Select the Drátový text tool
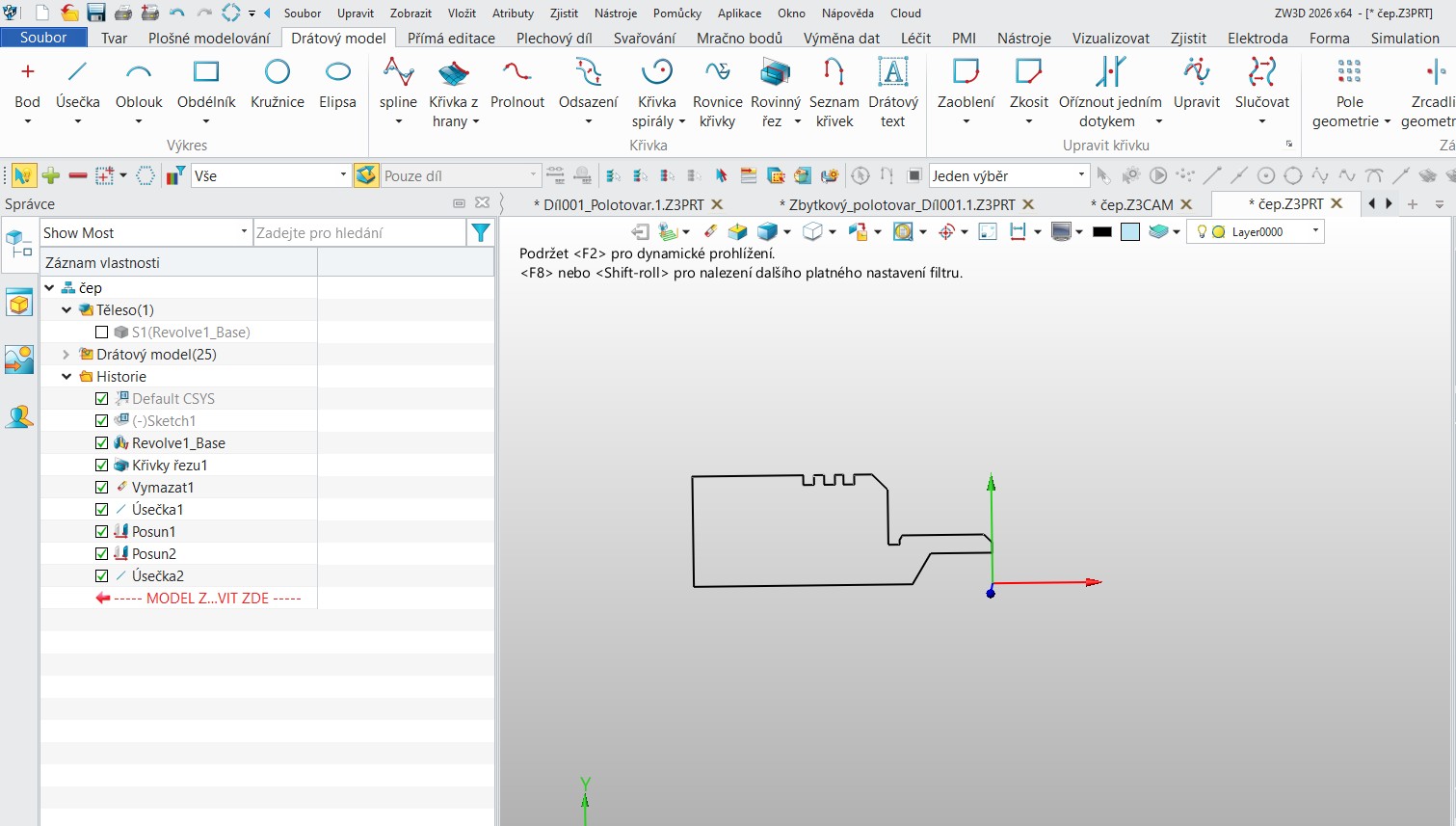Viewport: 1456px width, 826px height. 893,93
